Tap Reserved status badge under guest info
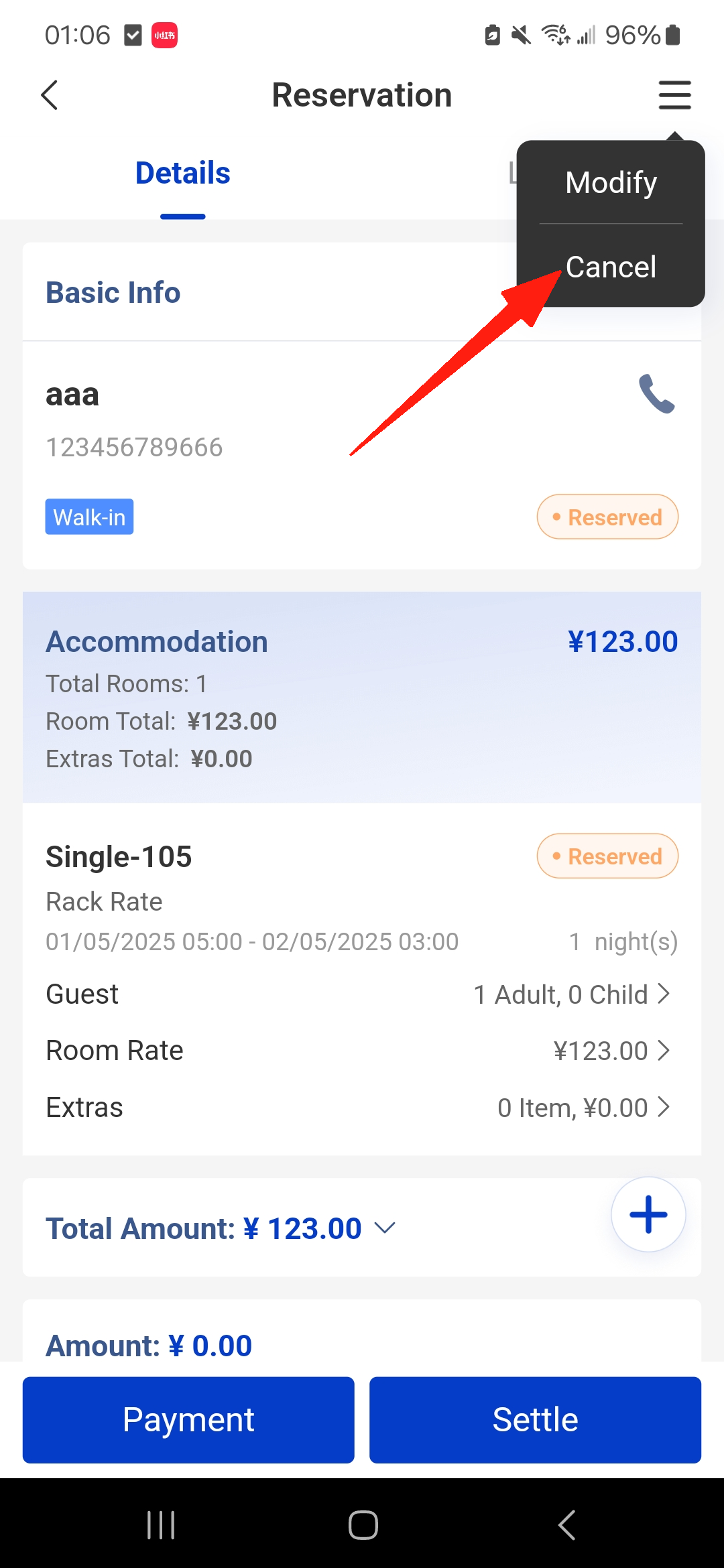The height and width of the screenshot is (1568, 724). tap(607, 517)
